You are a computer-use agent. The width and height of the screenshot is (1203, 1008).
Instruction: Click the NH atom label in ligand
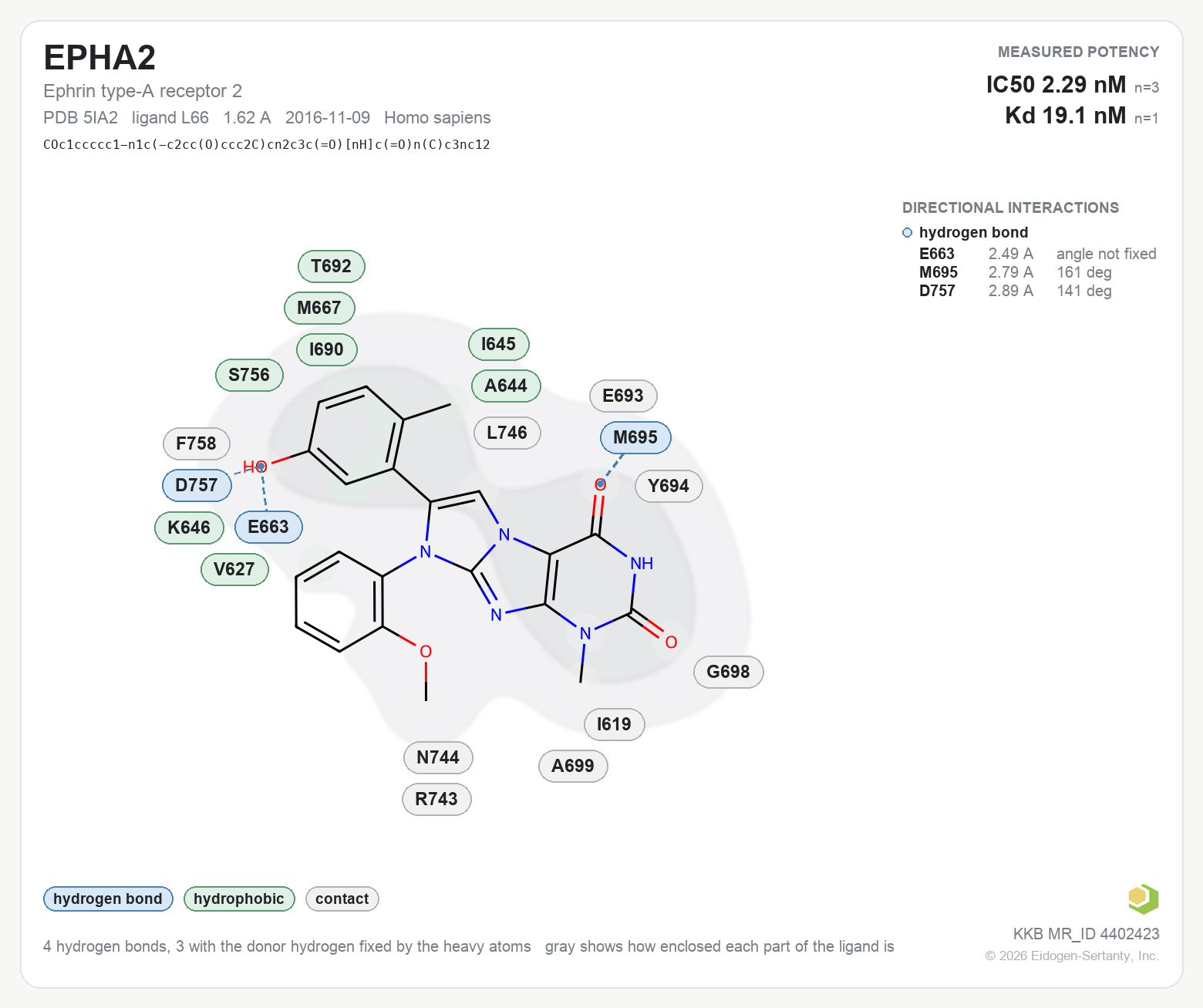(x=642, y=563)
